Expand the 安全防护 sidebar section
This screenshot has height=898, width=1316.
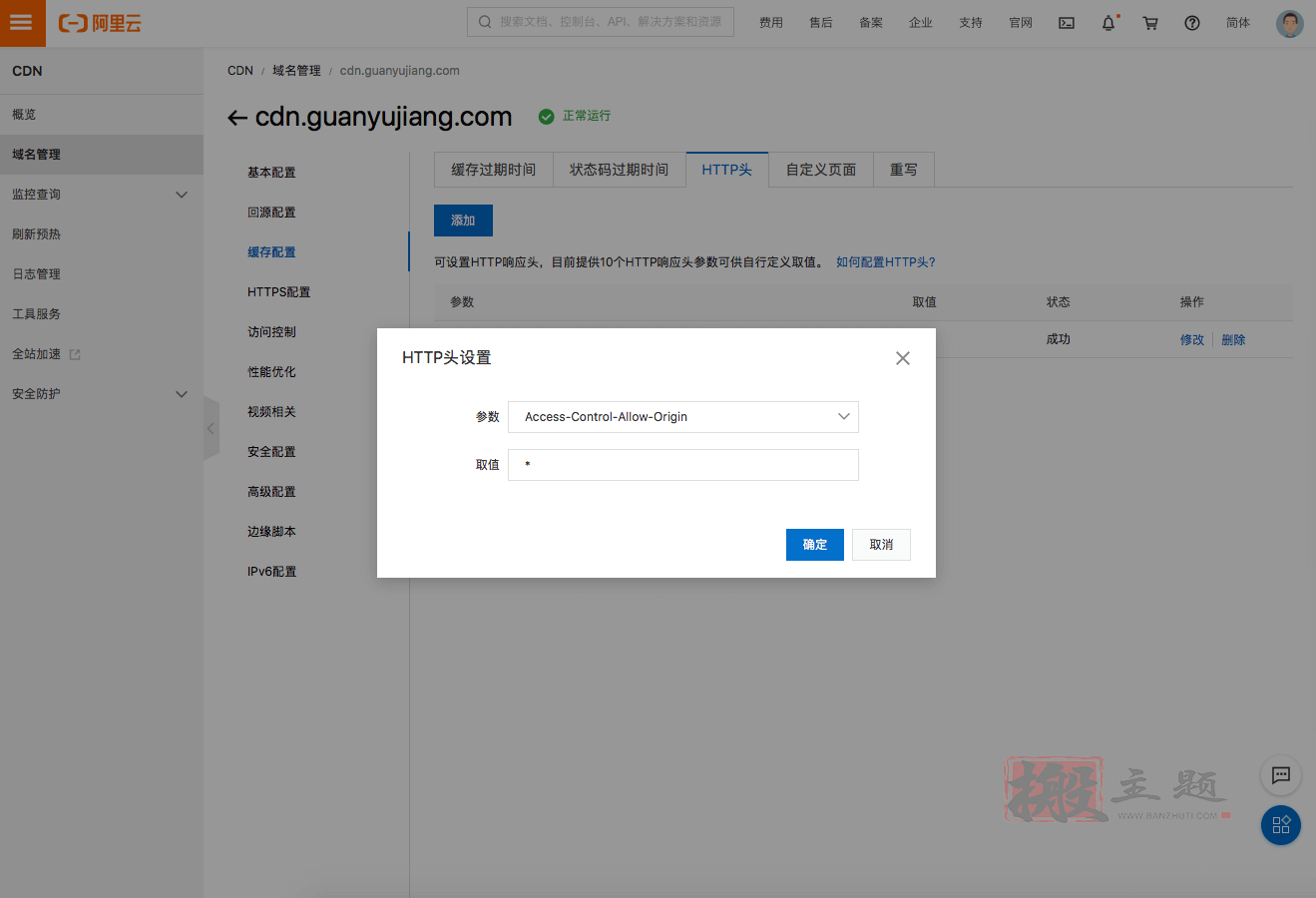[x=182, y=394]
